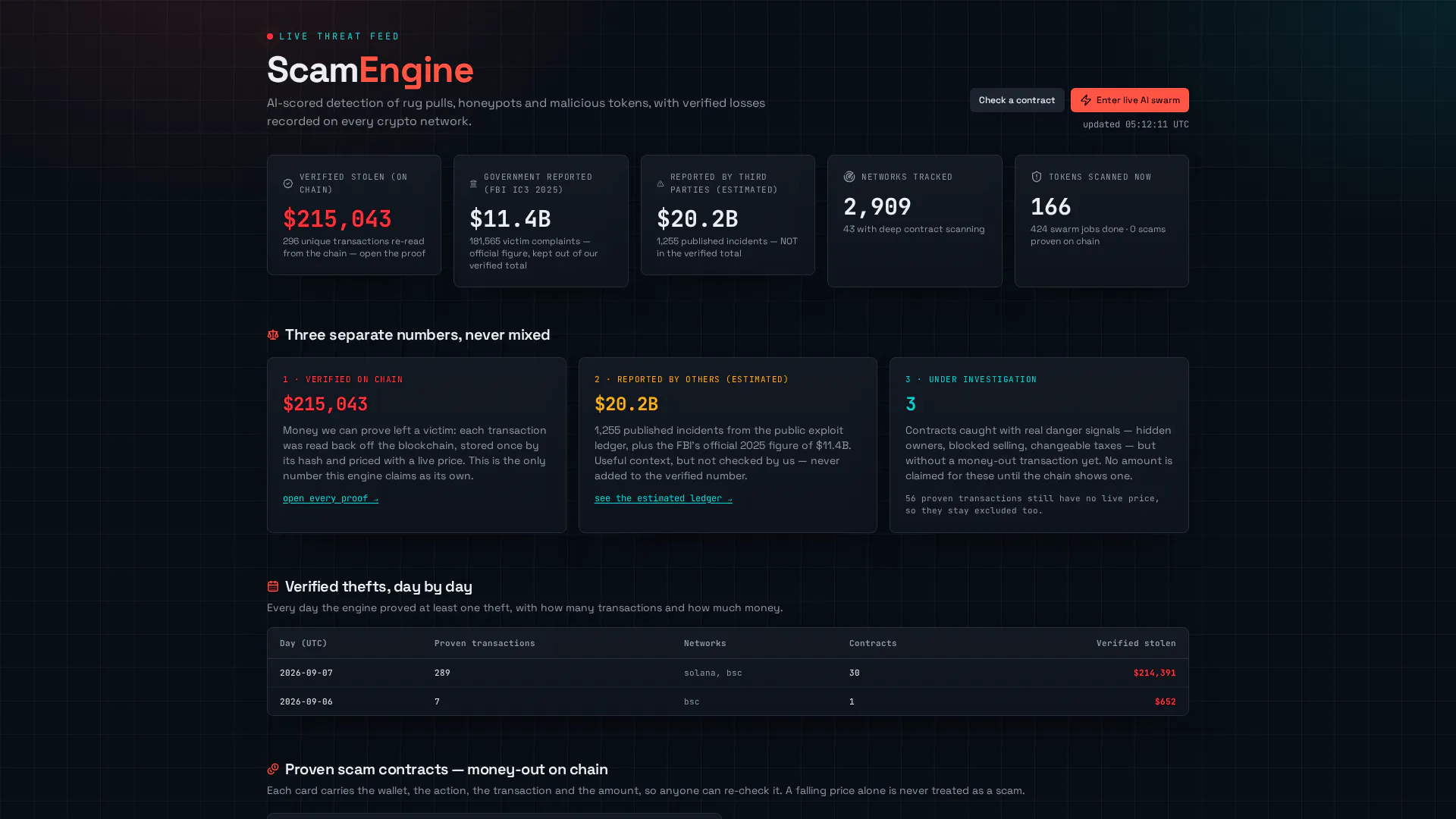
Task: Click the Three separate numbers, never mixed heading
Action: [418, 334]
